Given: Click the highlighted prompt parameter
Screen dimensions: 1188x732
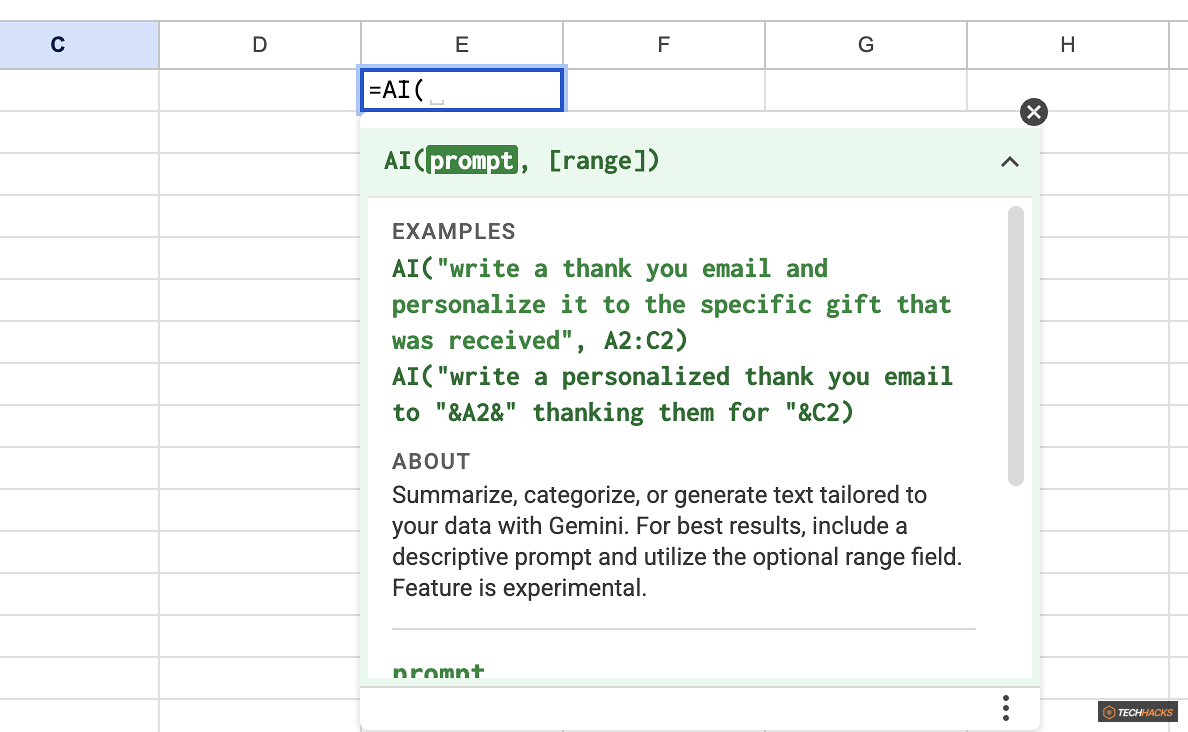Looking at the screenshot, I should click(473, 160).
